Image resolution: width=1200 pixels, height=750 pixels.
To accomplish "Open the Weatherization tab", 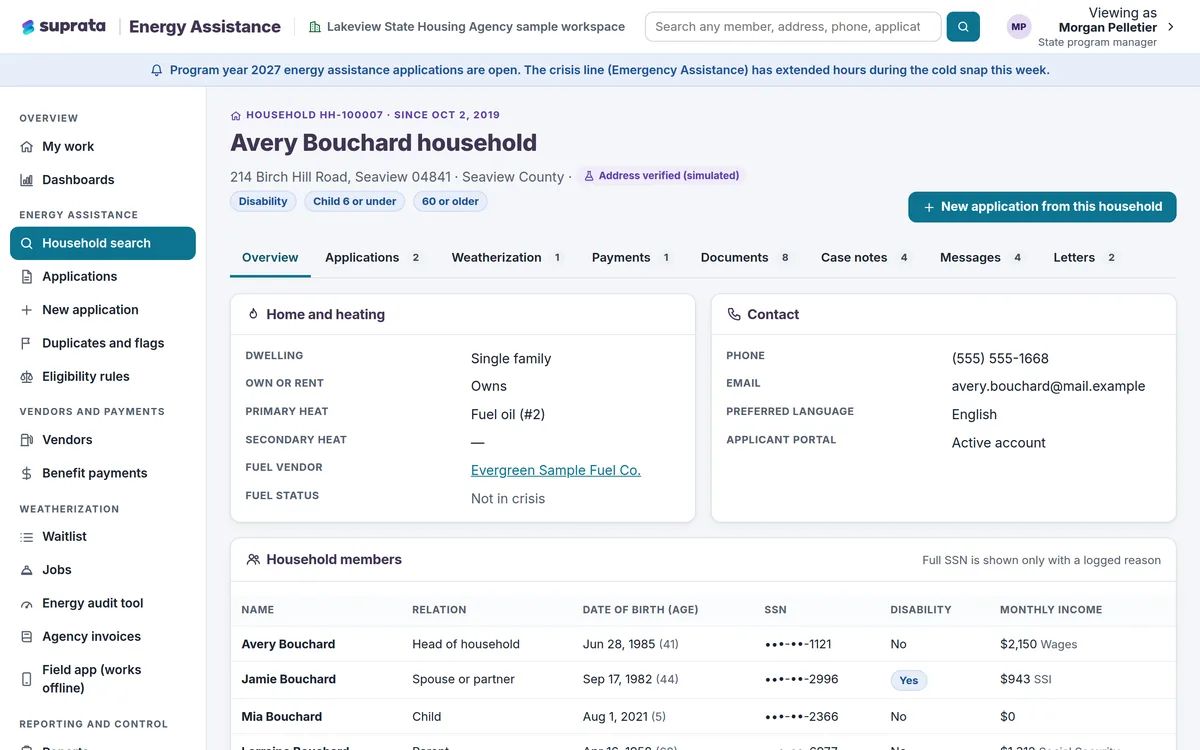I will click(507, 257).
